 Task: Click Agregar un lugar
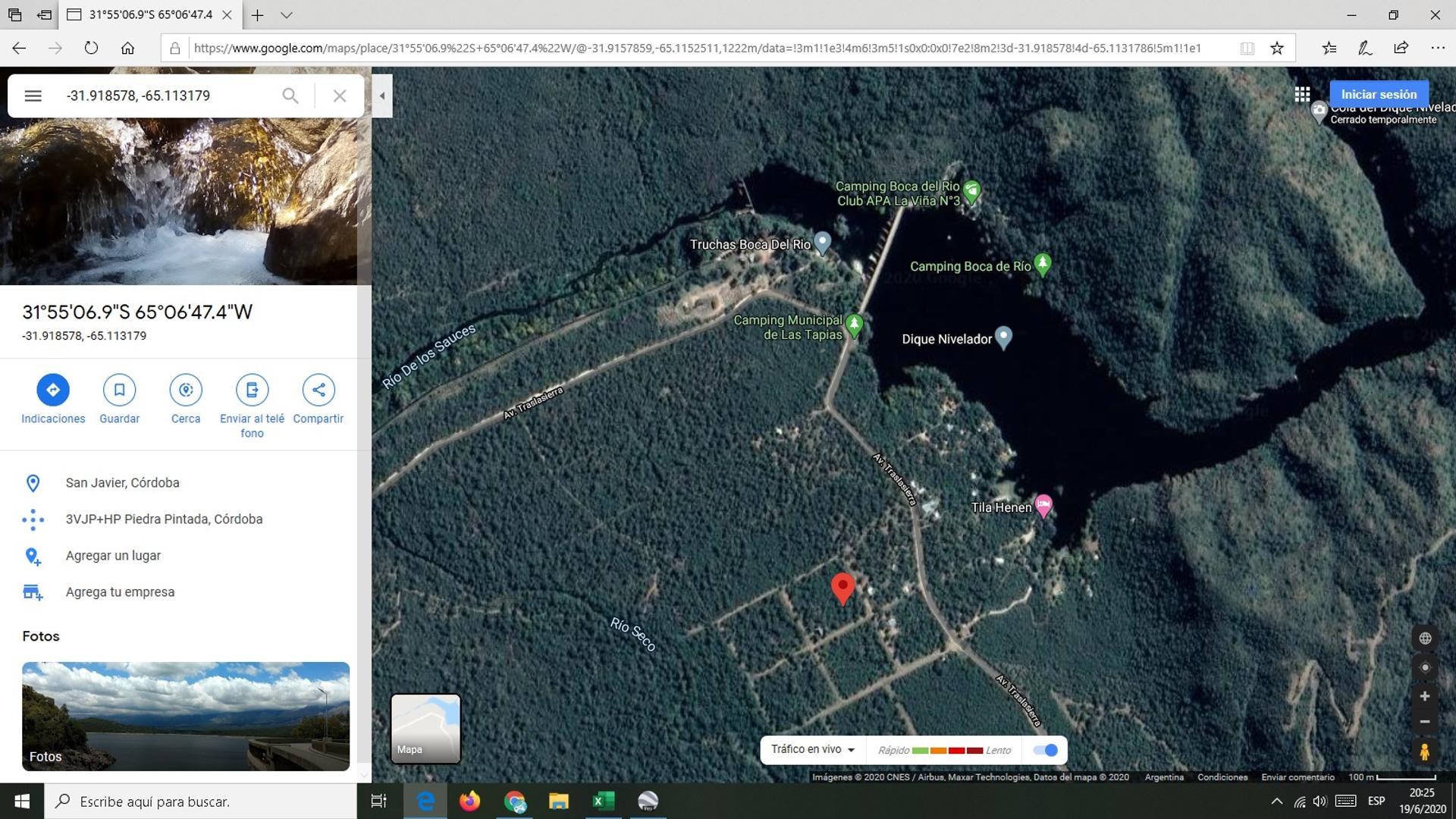coord(178,556)
